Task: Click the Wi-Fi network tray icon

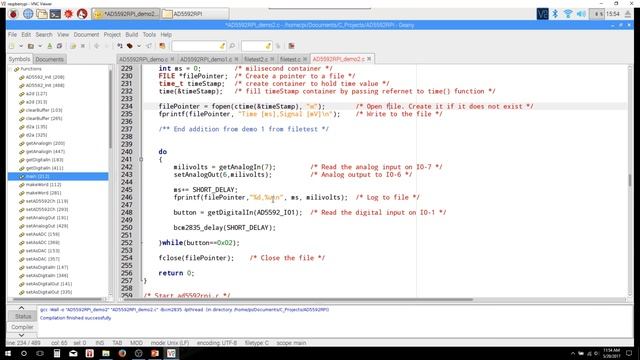Action: pos(568,14)
